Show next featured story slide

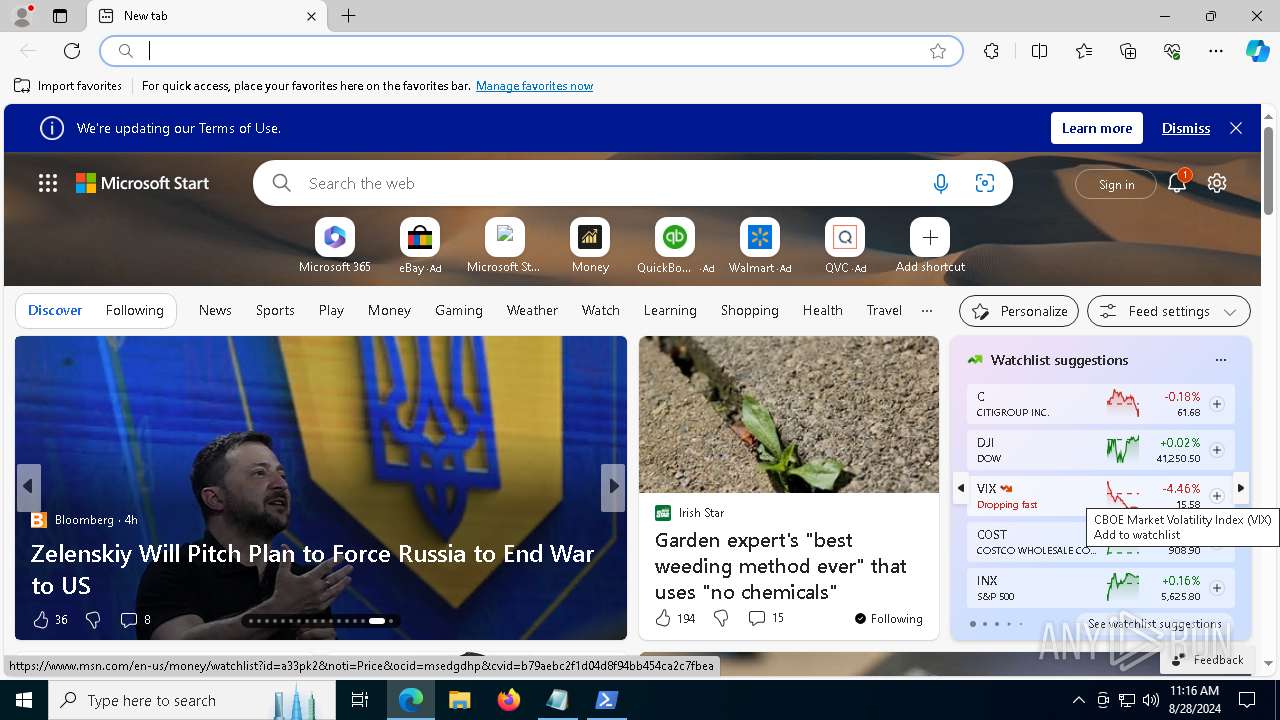pos(613,487)
